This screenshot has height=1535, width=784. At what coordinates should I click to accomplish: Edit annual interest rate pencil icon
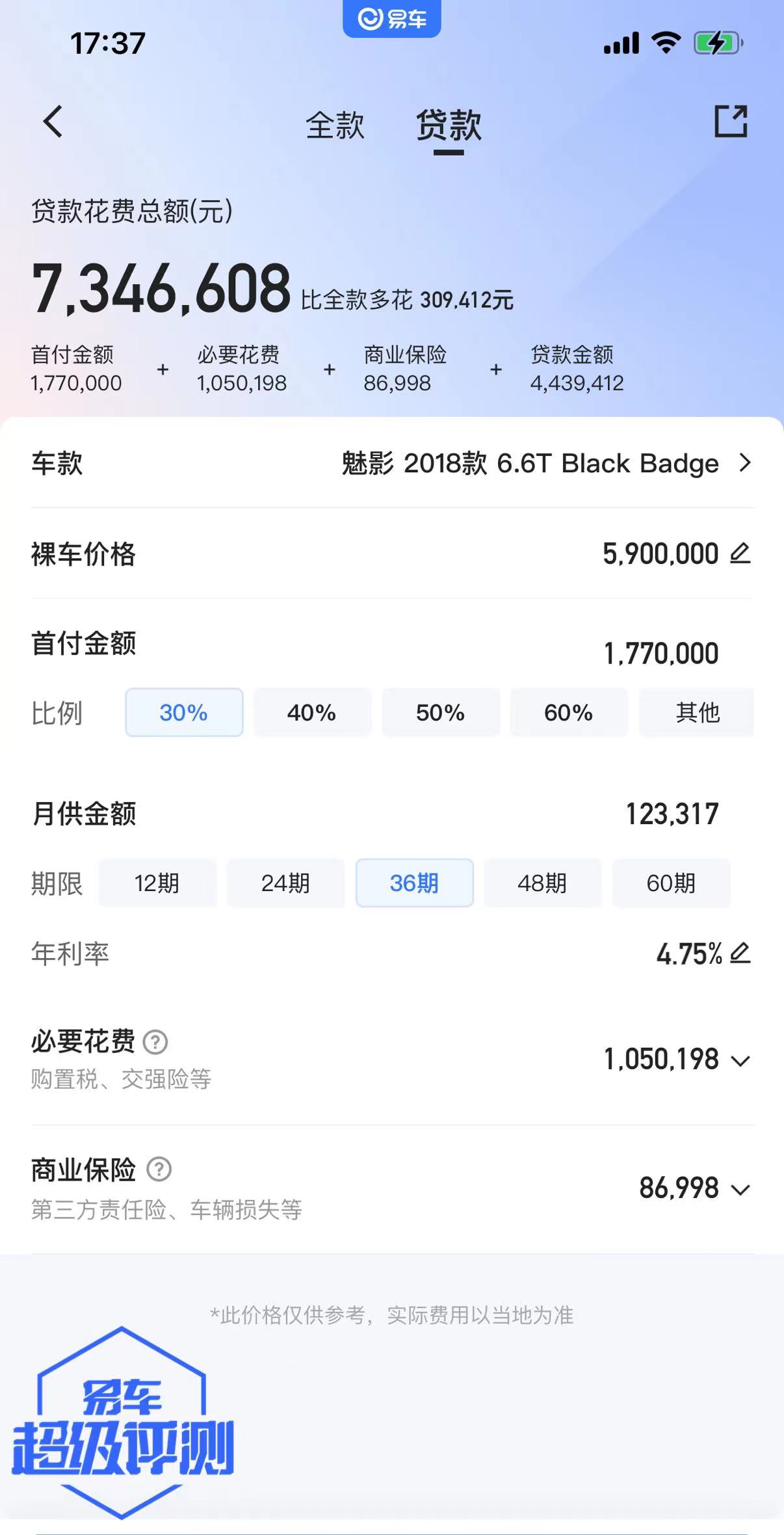point(740,953)
